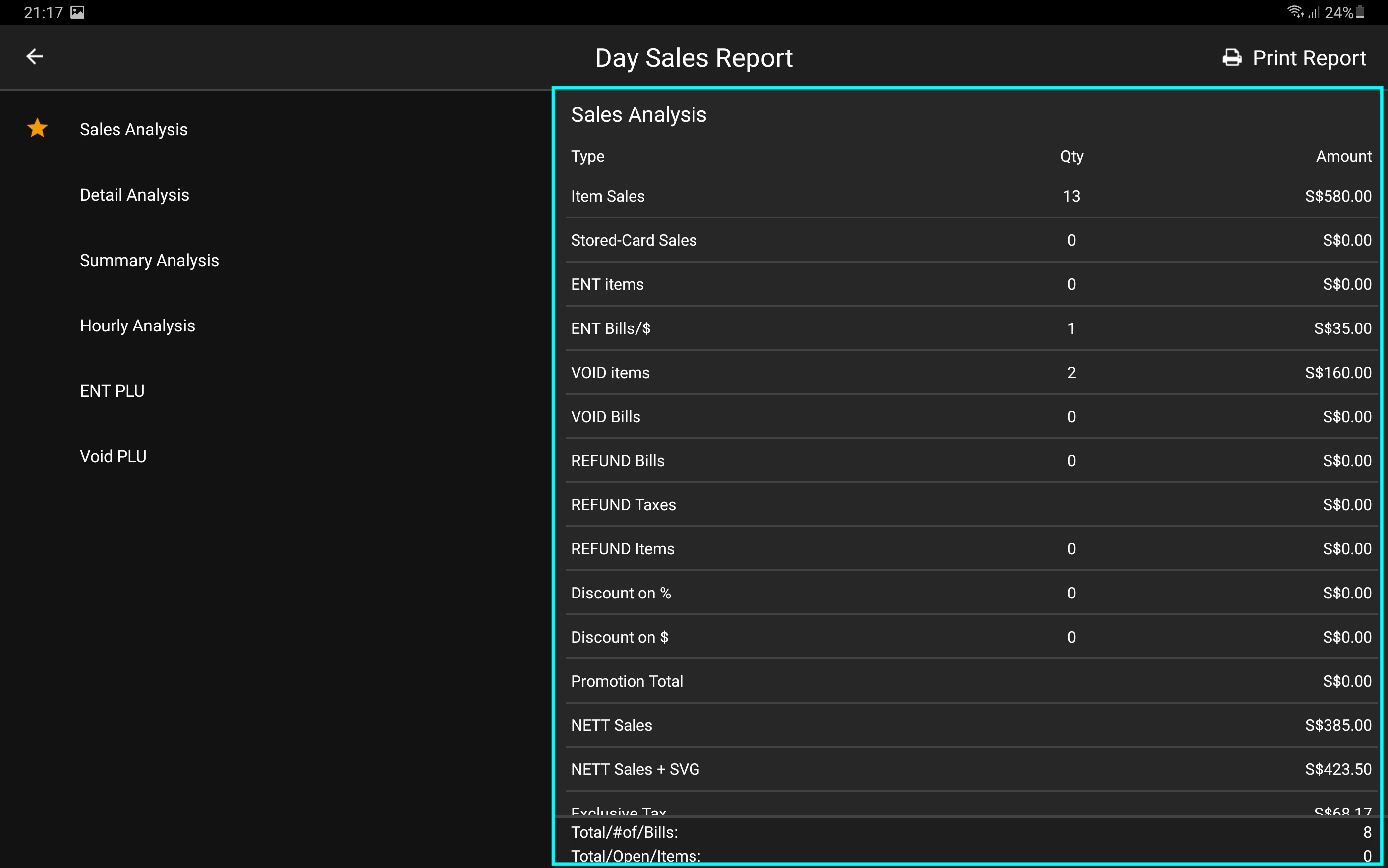Tap the NETT Sales + SVG amount

pos(1337,769)
